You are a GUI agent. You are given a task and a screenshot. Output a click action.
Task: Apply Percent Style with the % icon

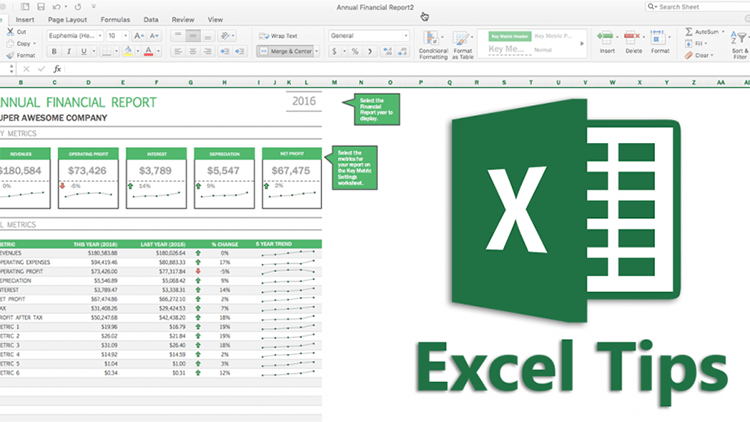click(355, 51)
